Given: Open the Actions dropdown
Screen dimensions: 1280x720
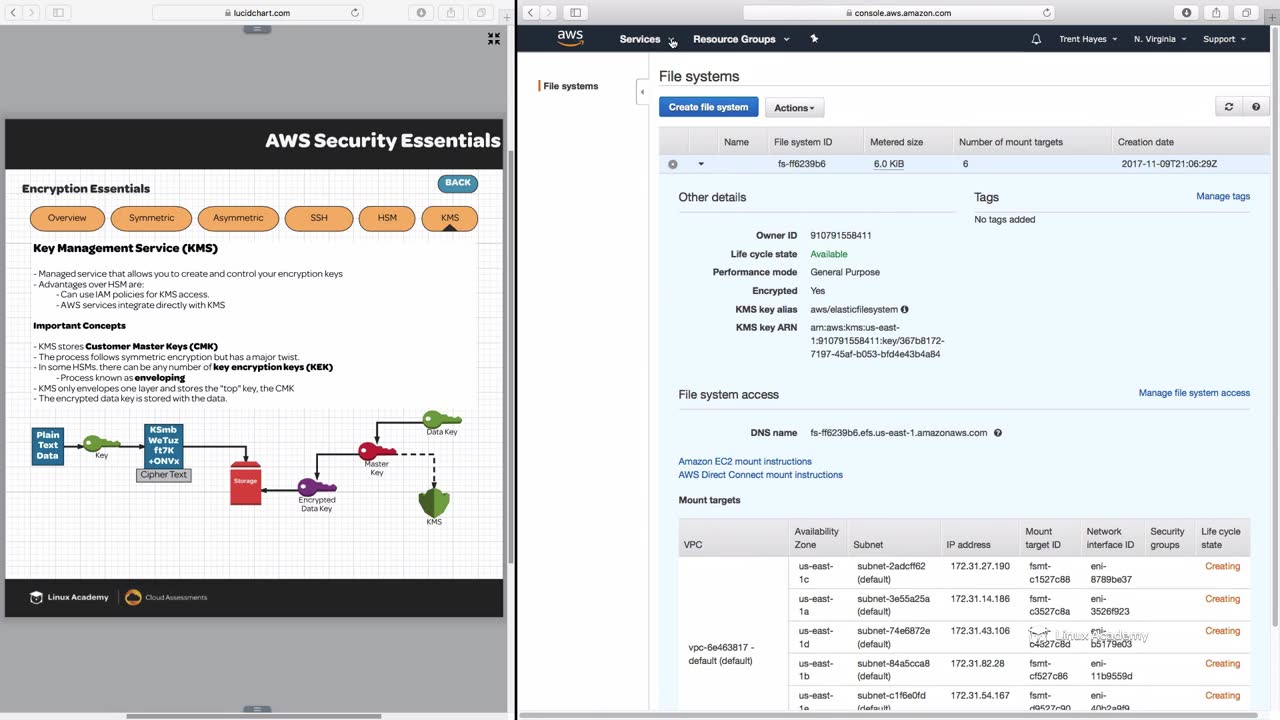Looking at the screenshot, I should coord(794,108).
